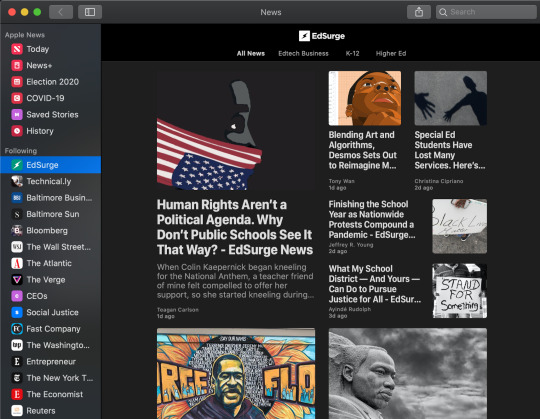This screenshot has width=540, height=419.
Task: Click the Teagan Carlson byline
Action: click(178, 310)
